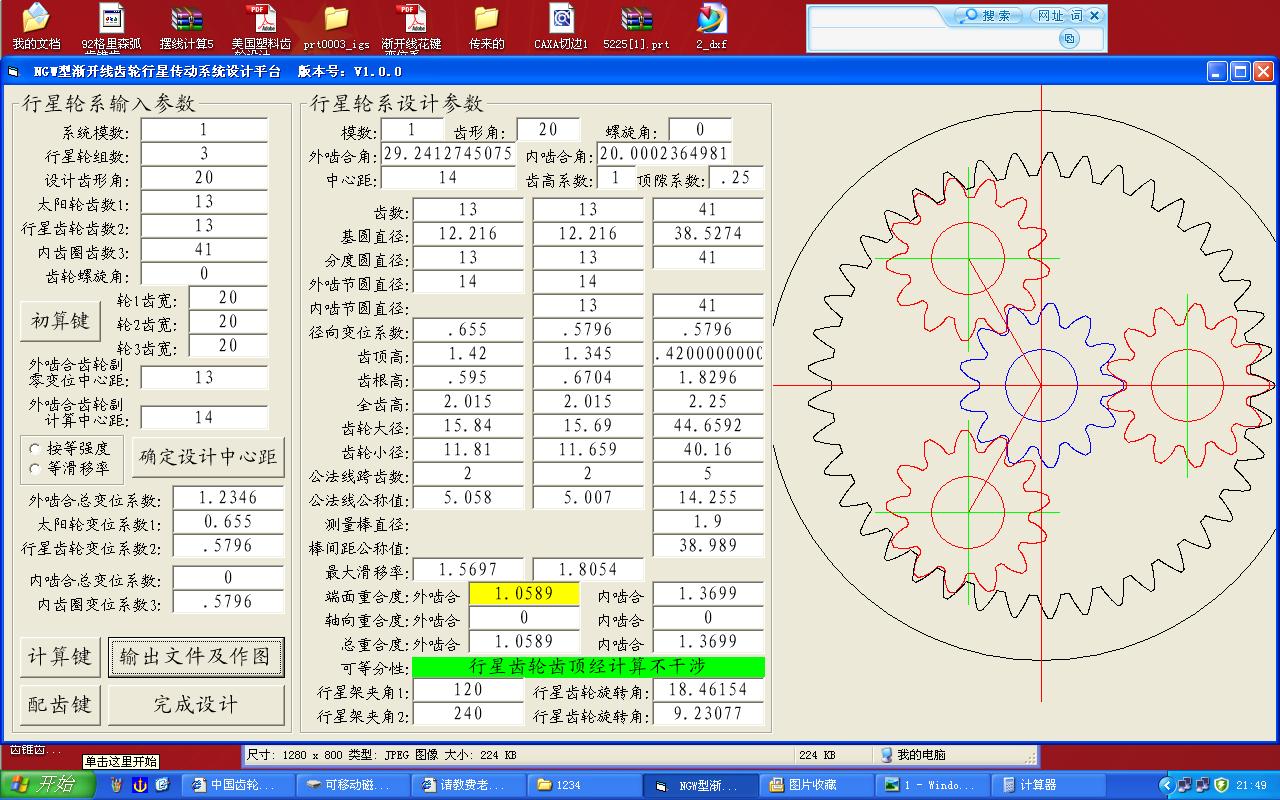
Task: Click the 轮1齿宽 input field
Action: (x=228, y=298)
